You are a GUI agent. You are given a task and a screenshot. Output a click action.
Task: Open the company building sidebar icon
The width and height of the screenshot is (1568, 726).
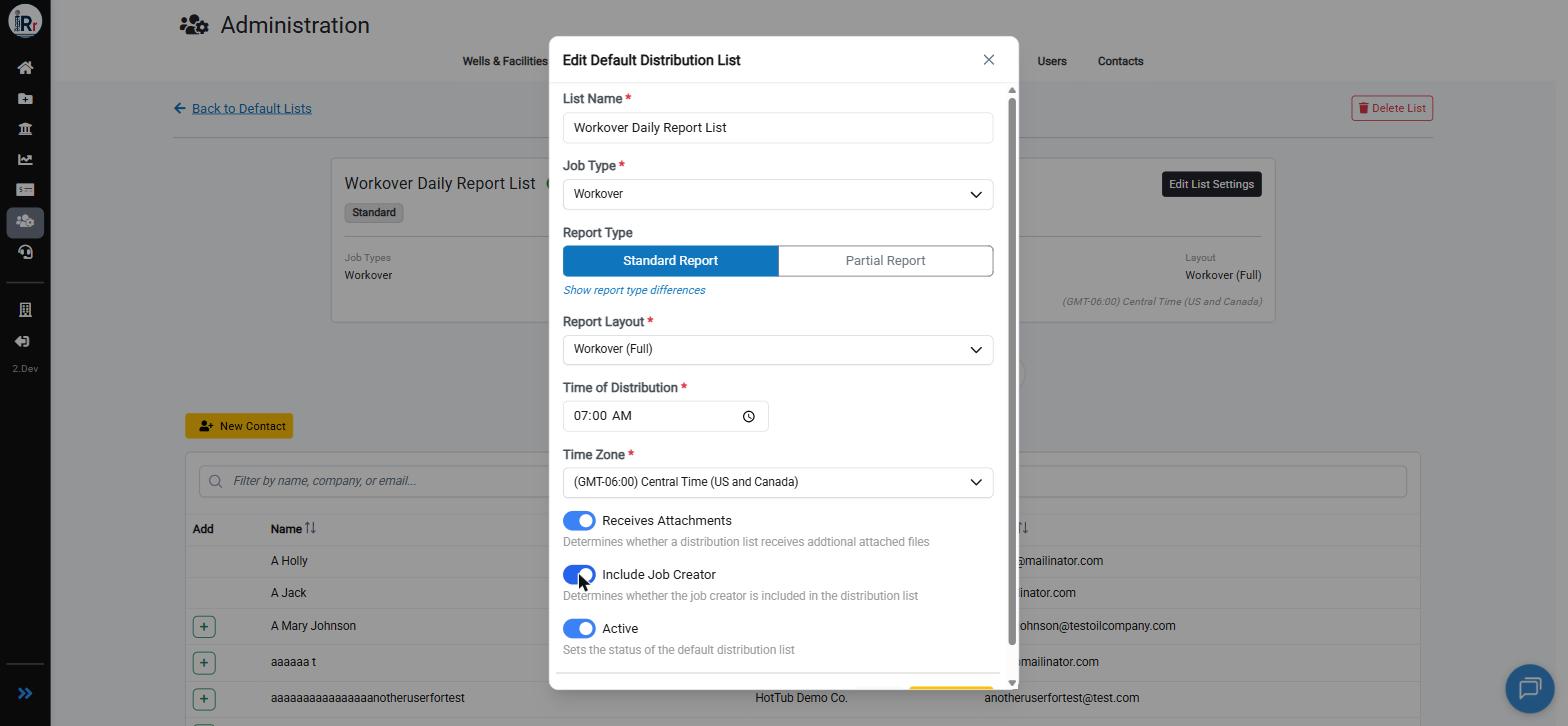click(x=25, y=310)
